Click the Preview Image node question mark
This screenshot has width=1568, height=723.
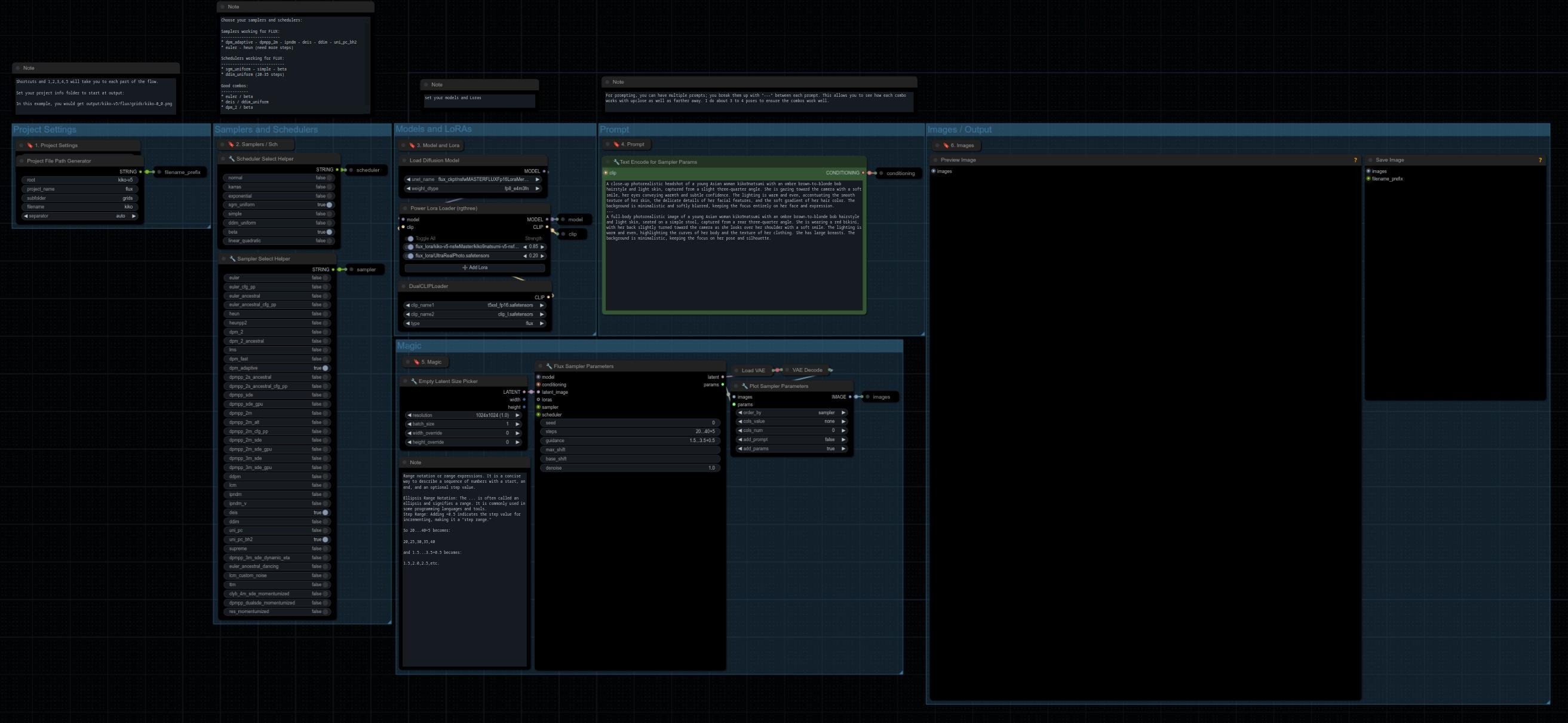1355,160
